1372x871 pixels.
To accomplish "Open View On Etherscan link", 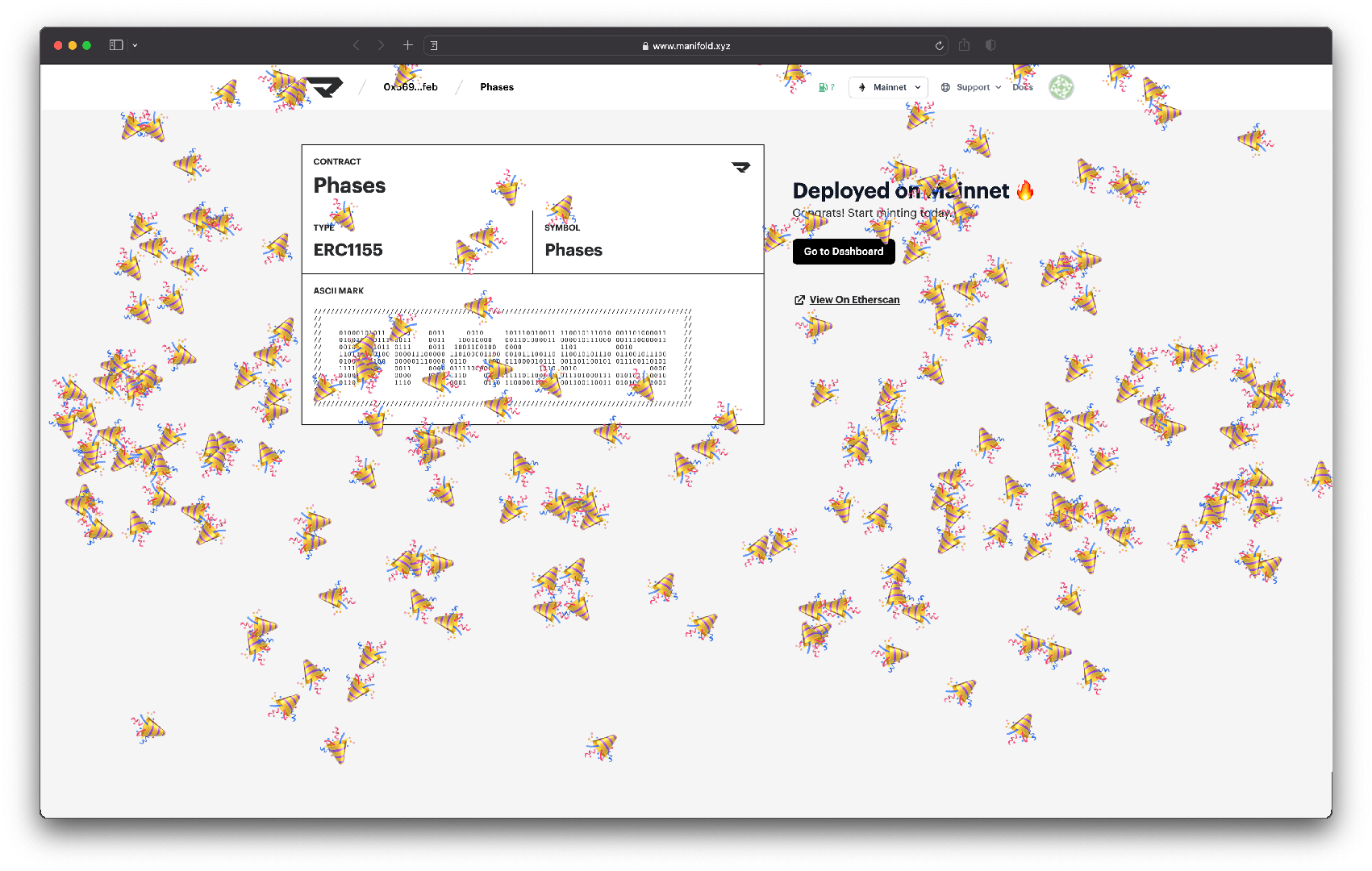I will (x=854, y=300).
